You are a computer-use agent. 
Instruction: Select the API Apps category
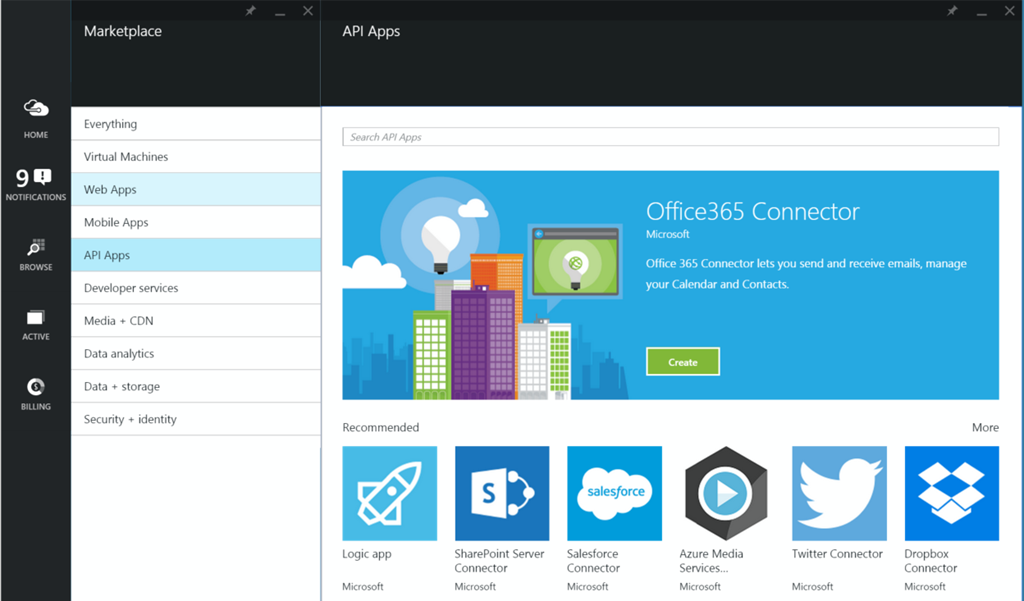[x=196, y=255]
